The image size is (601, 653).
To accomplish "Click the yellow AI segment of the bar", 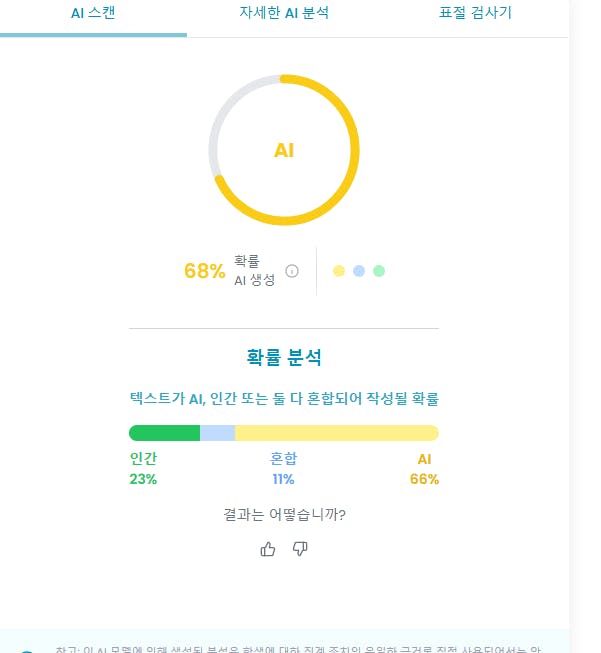I will pyautogui.click(x=336, y=433).
